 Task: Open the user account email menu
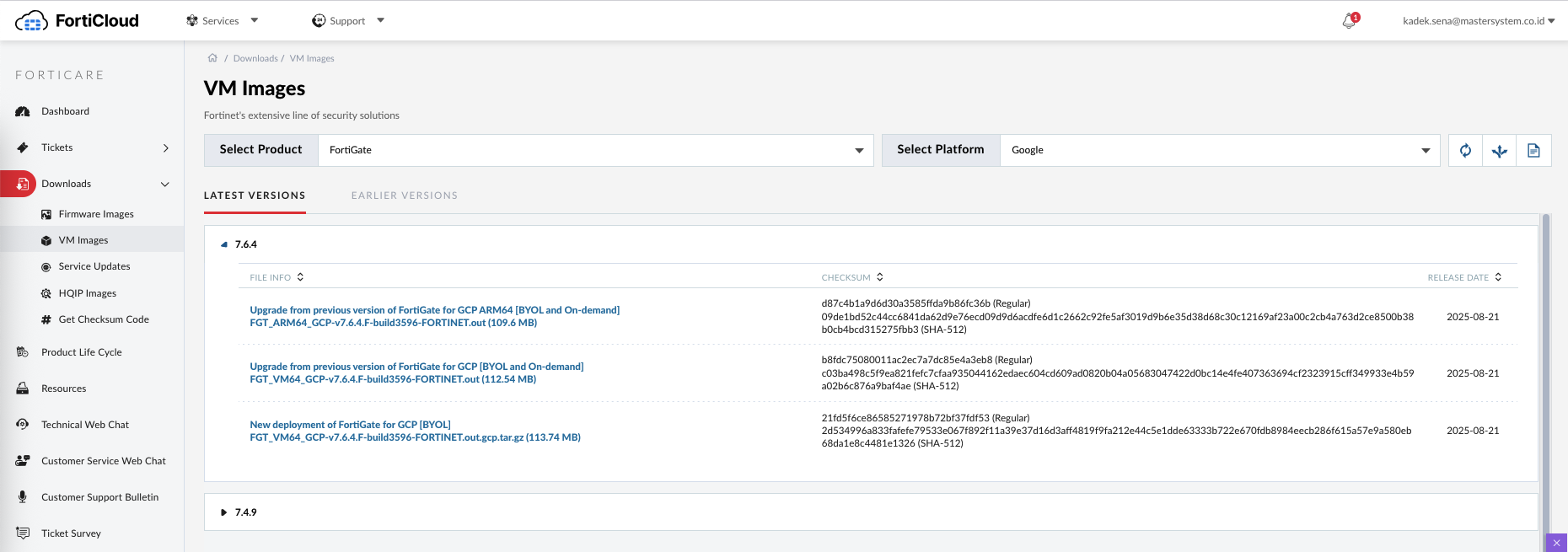pyautogui.click(x=1478, y=21)
